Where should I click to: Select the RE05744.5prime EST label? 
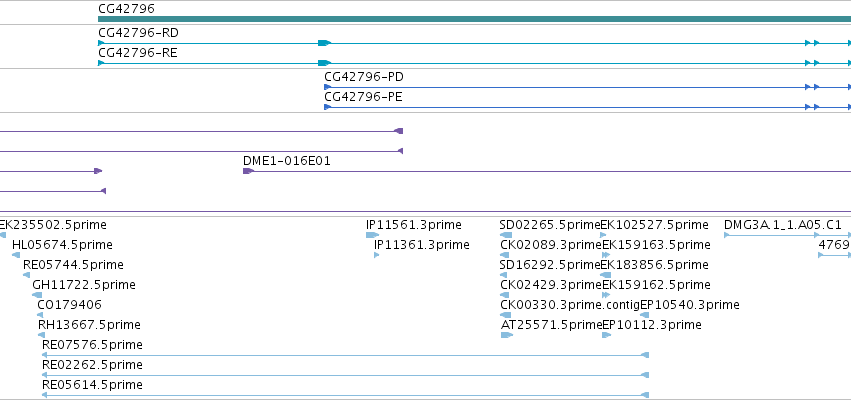pyautogui.click(x=73, y=265)
